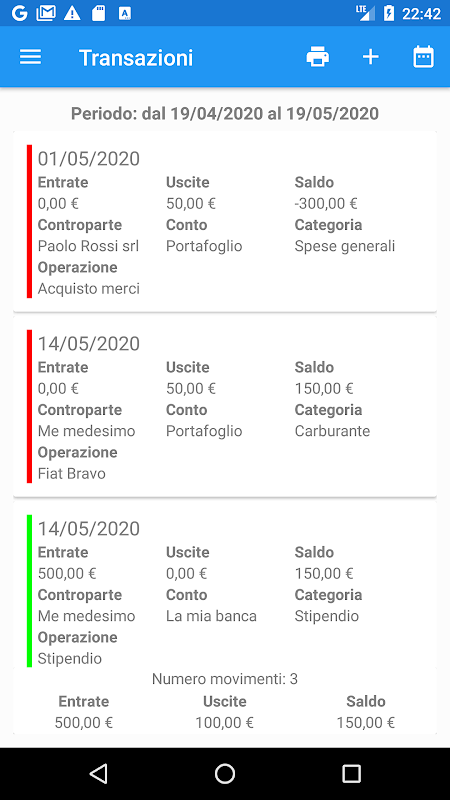Tap the Numero movimenti: 3 summary text
Viewport: 450px width, 800px height.
[x=224, y=679]
